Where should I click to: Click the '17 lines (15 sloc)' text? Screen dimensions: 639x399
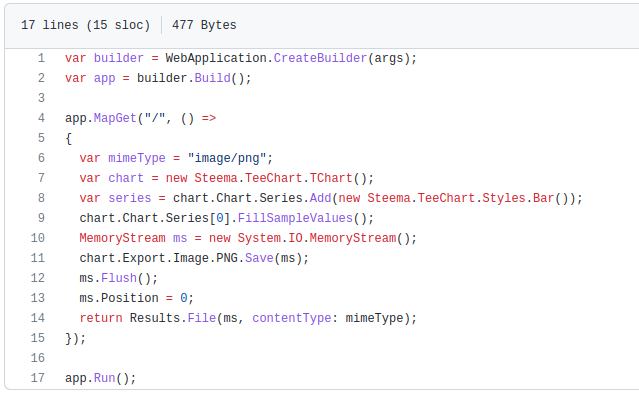tap(86, 25)
